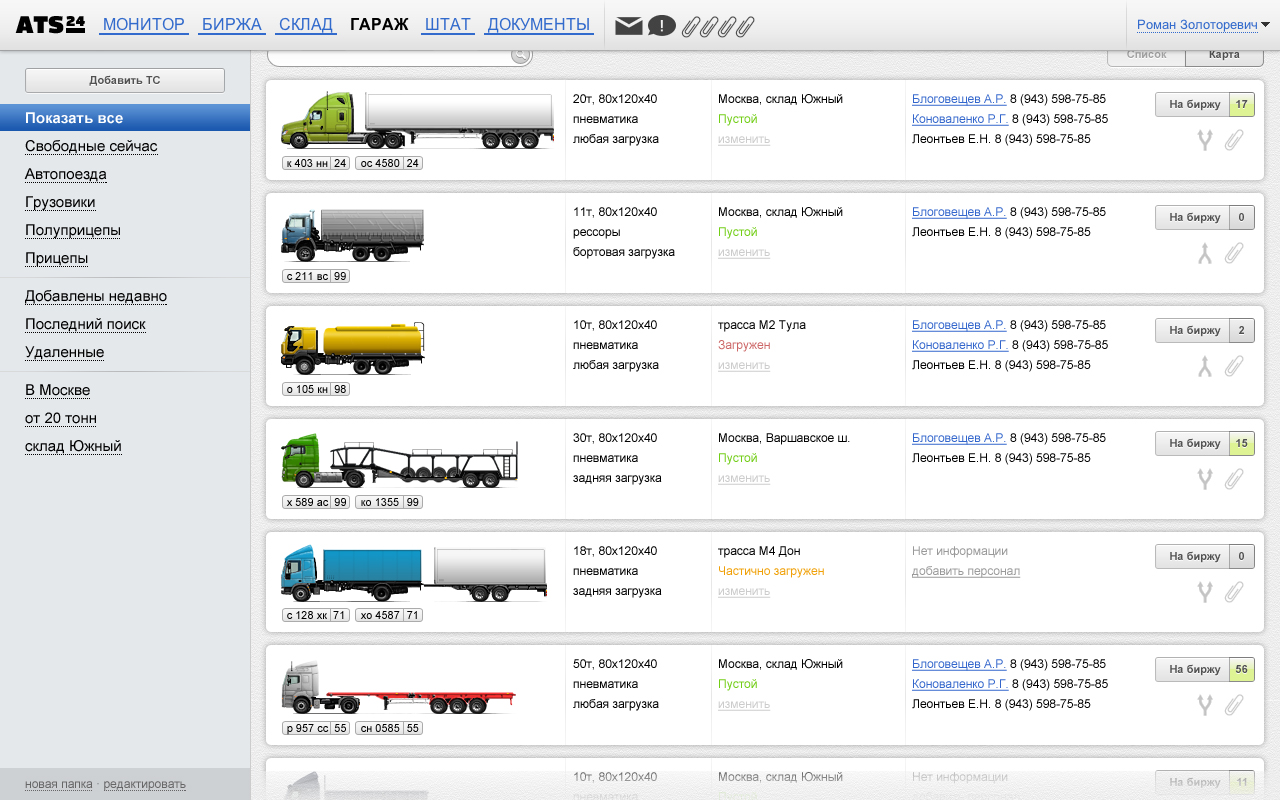Image resolution: width=1280 pixels, height=800 pixels.
Task: Select Показать все filter
Action: point(125,118)
